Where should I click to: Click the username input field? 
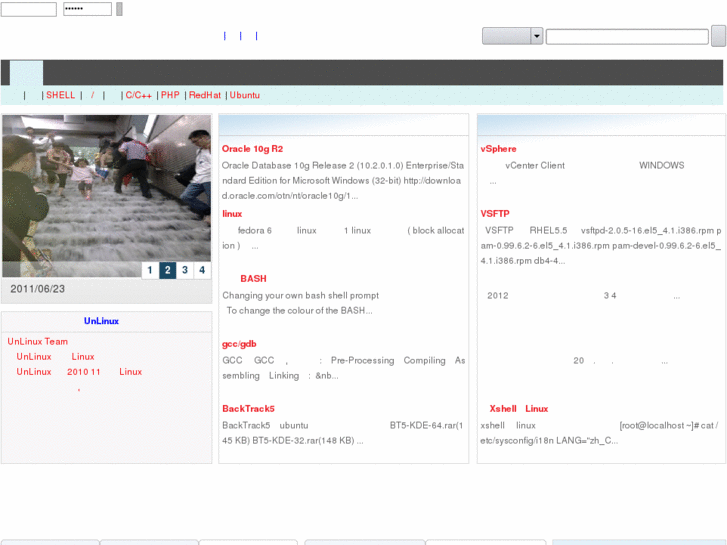pos(29,9)
